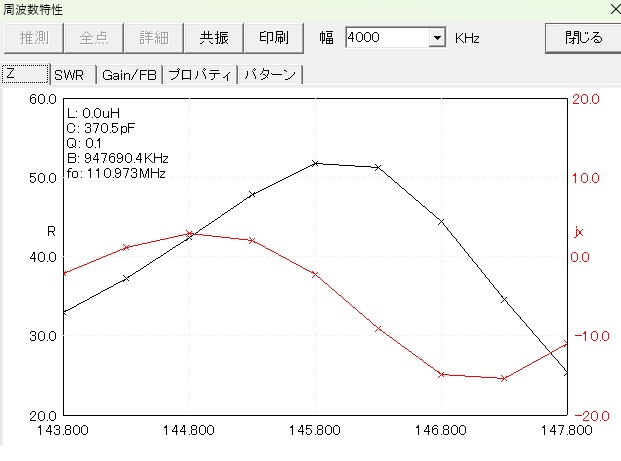Click the 推測 button
The image size is (621, 461).
pyautogui.click(x=33, y=38)
